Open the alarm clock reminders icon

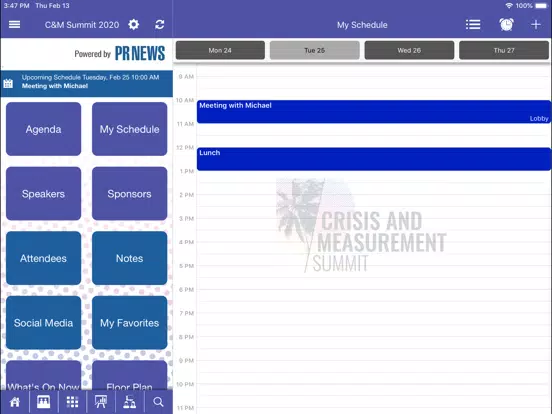[x=506, y=25]
